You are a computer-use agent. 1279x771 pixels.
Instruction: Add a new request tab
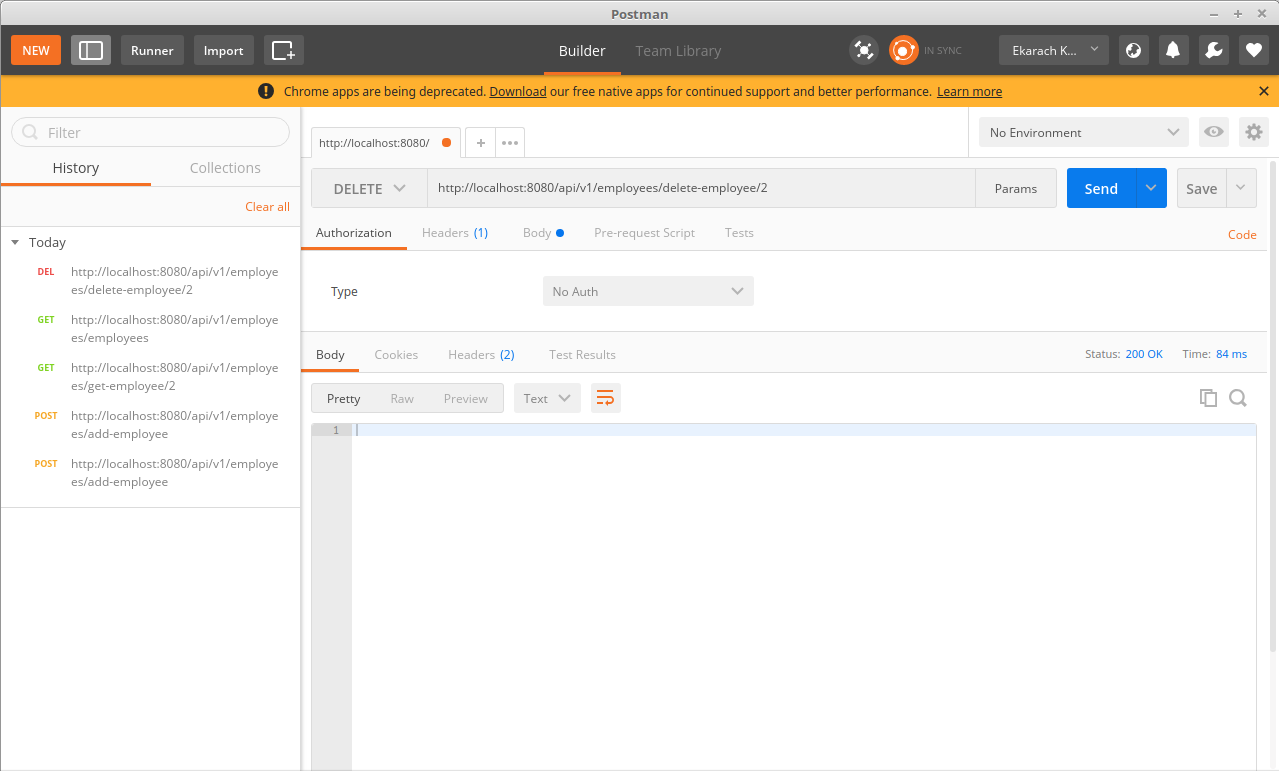480,143
